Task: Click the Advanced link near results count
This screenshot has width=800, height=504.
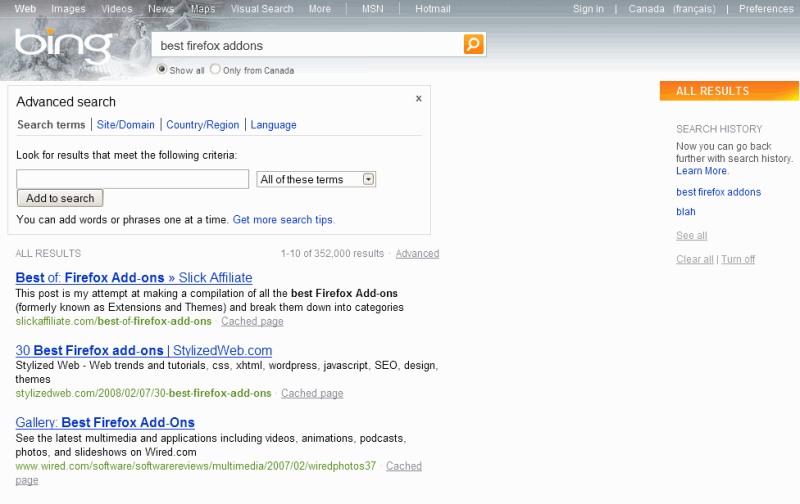Action: (417, 254)
